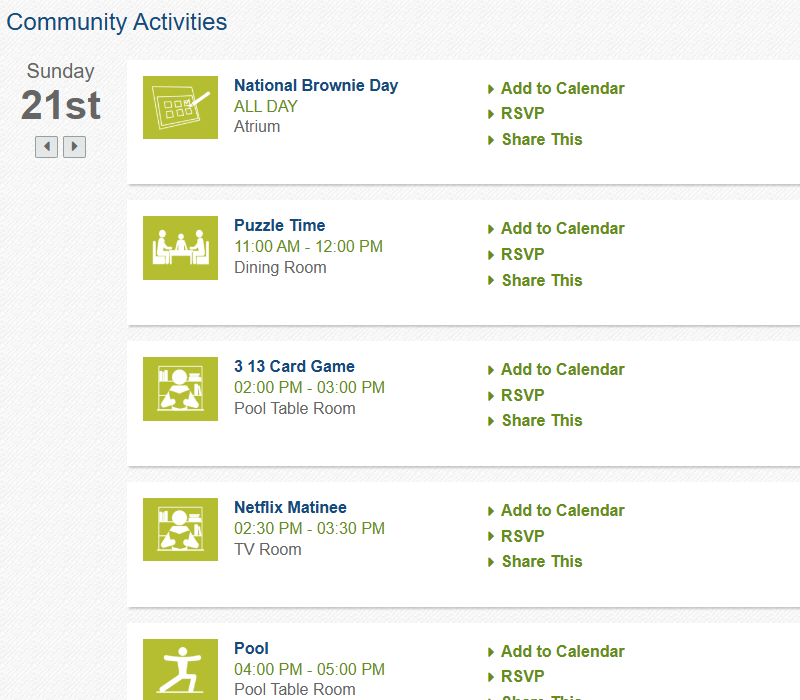
Task: Add the Pool event to calendar
Action: [x=562, y=652]
